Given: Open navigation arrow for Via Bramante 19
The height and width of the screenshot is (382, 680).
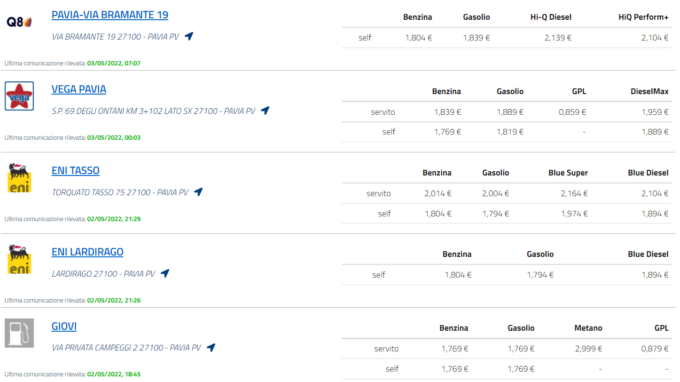Looking at the screenshot, I should 189,36.
